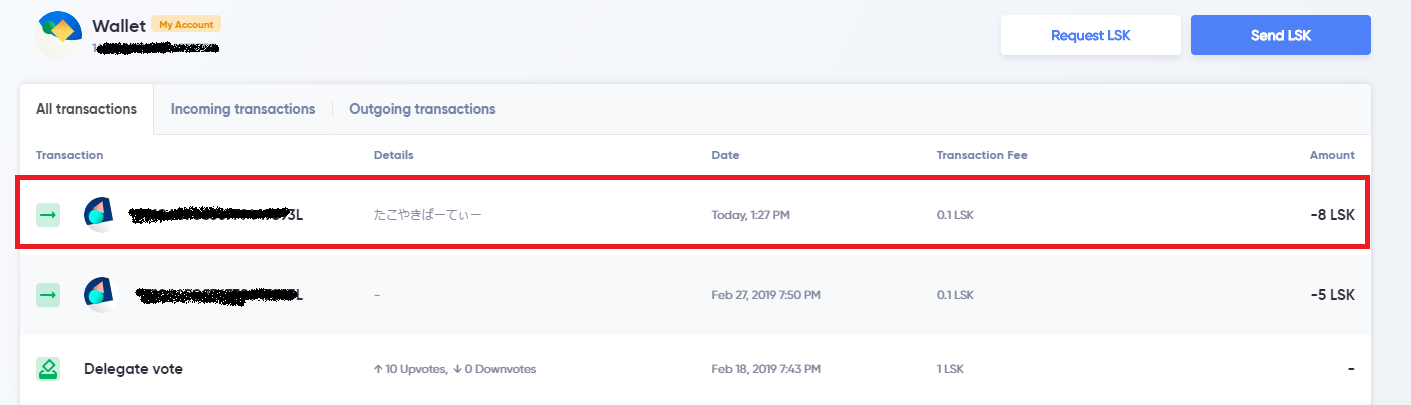This screenshot has width=1411, height=405.
Task: Click the Feb 27, 2019 7:50 PM date
Action: point(766,295)
